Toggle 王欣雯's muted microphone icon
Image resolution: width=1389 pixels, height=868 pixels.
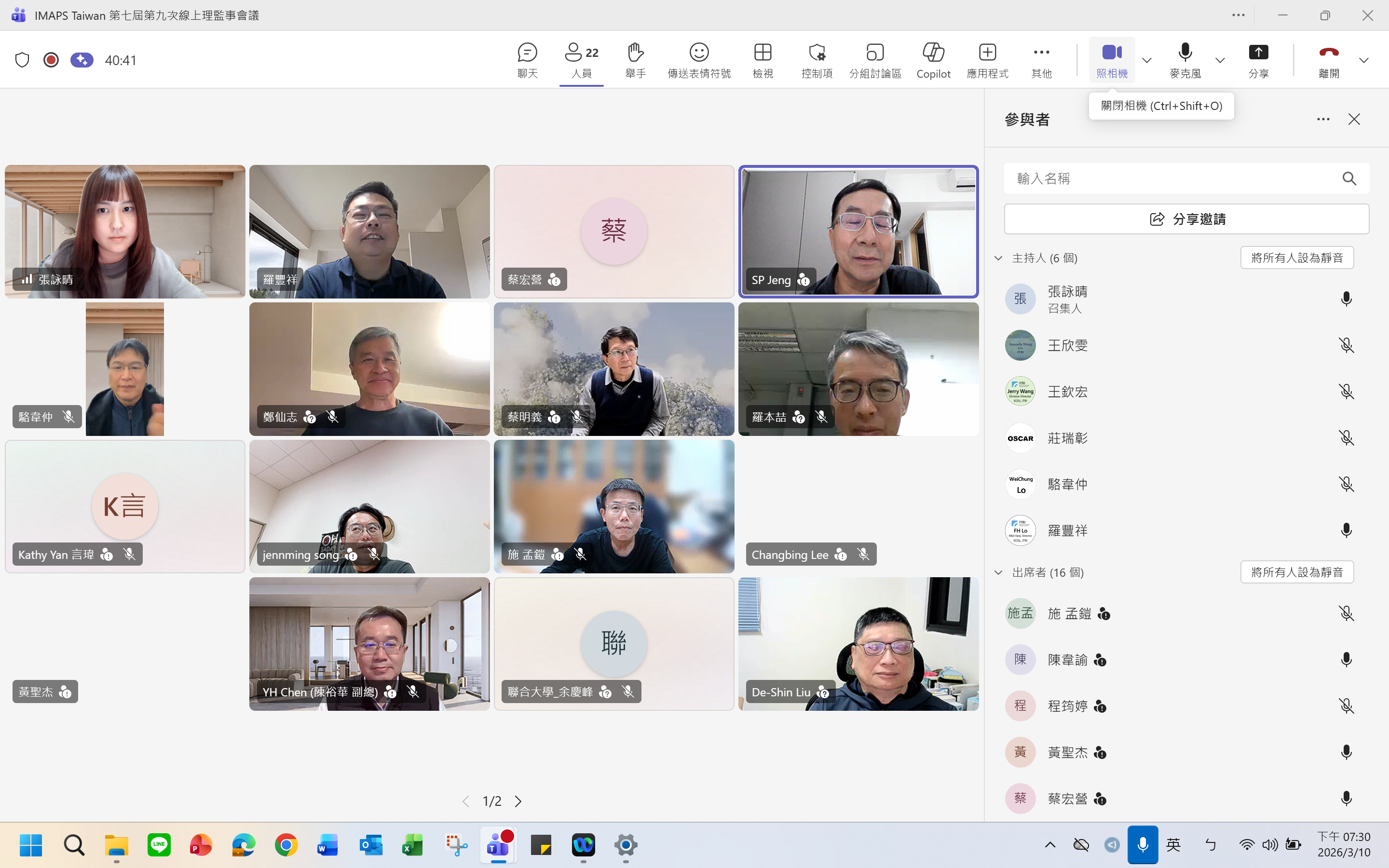tap(1346, 345)
